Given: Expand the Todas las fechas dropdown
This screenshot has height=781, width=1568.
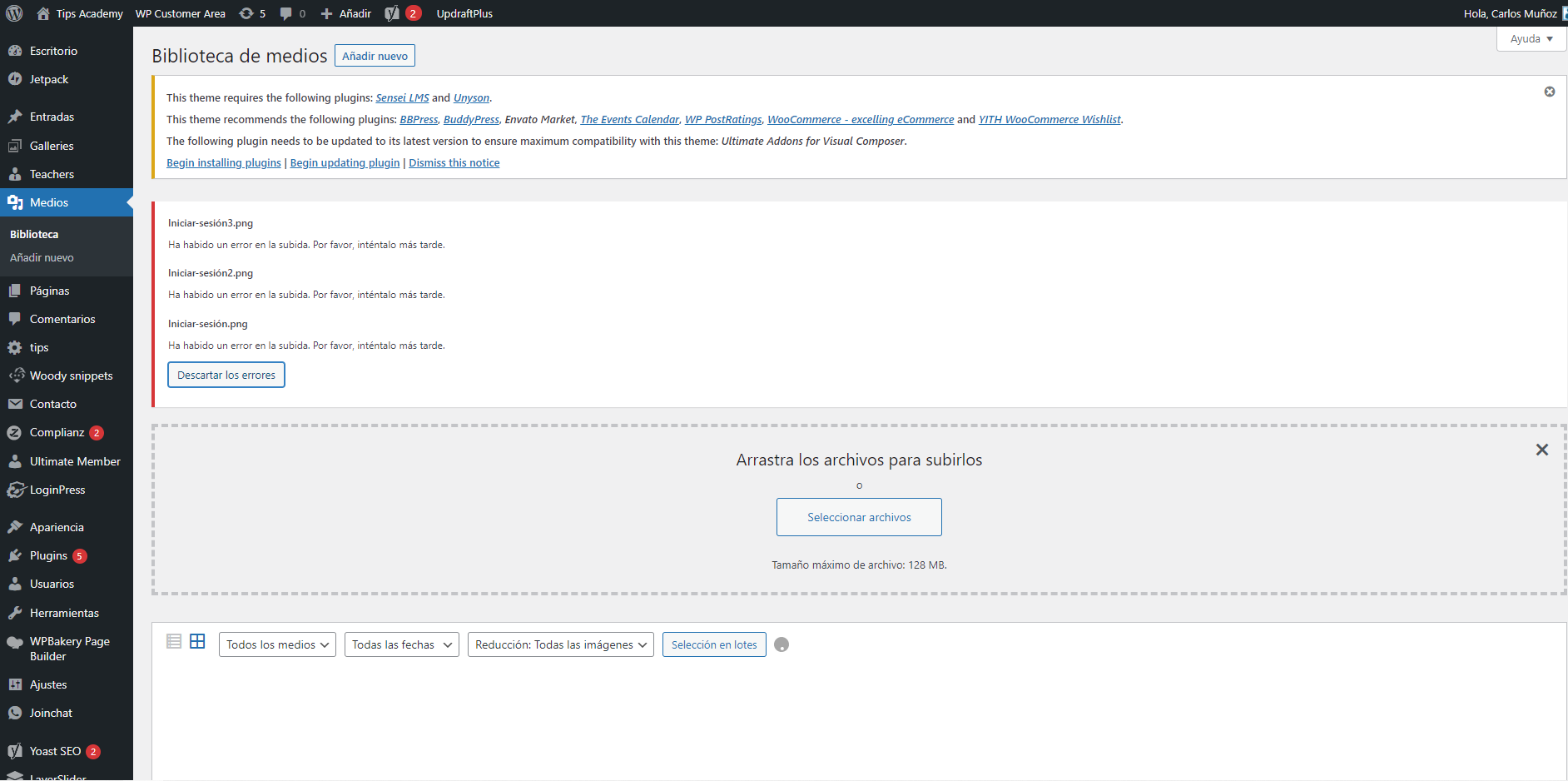Looking at the screenshot, I should pyautogui.click(x=402, y=644).
